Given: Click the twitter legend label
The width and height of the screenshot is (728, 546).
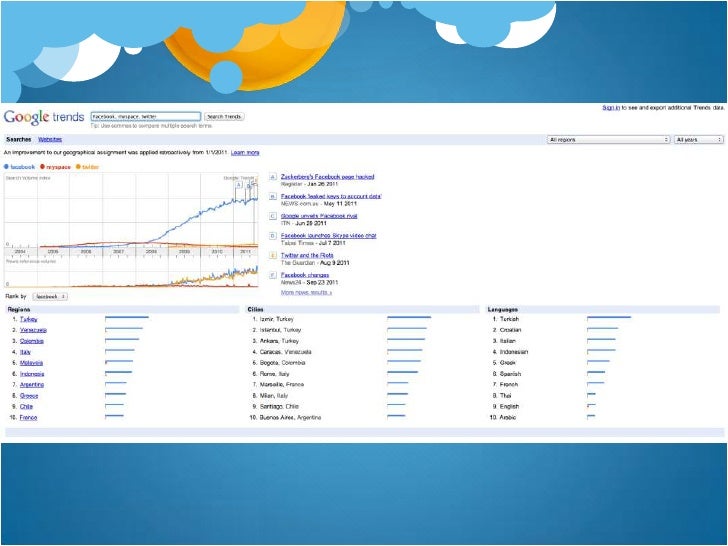Looking at the screenshot, I should 91,167.
